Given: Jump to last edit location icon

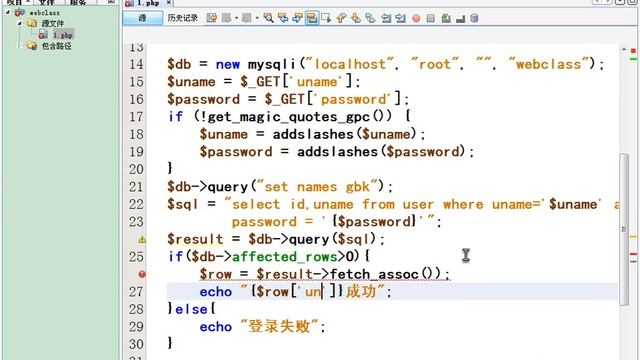Looking at the screenshot, I should coord(211,18).
